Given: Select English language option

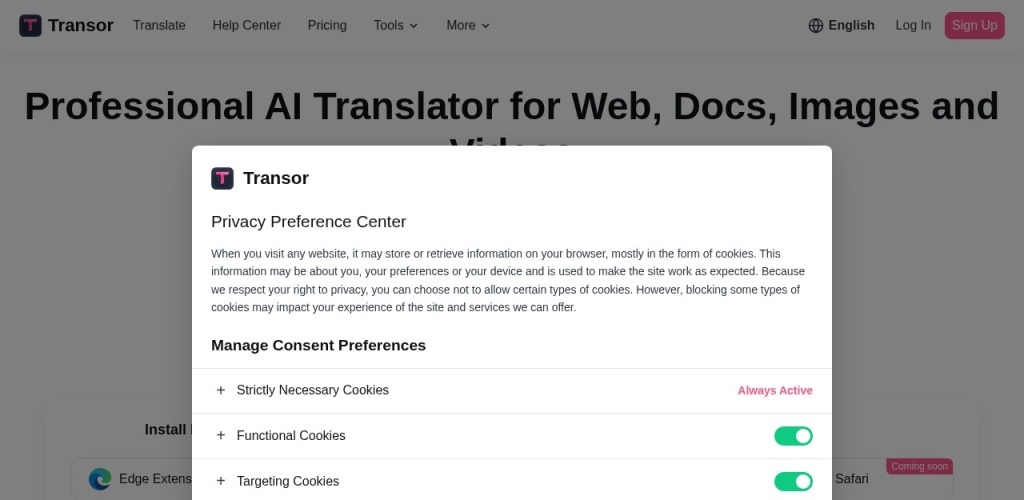Looking at the screenshot, I should [851, 25].
